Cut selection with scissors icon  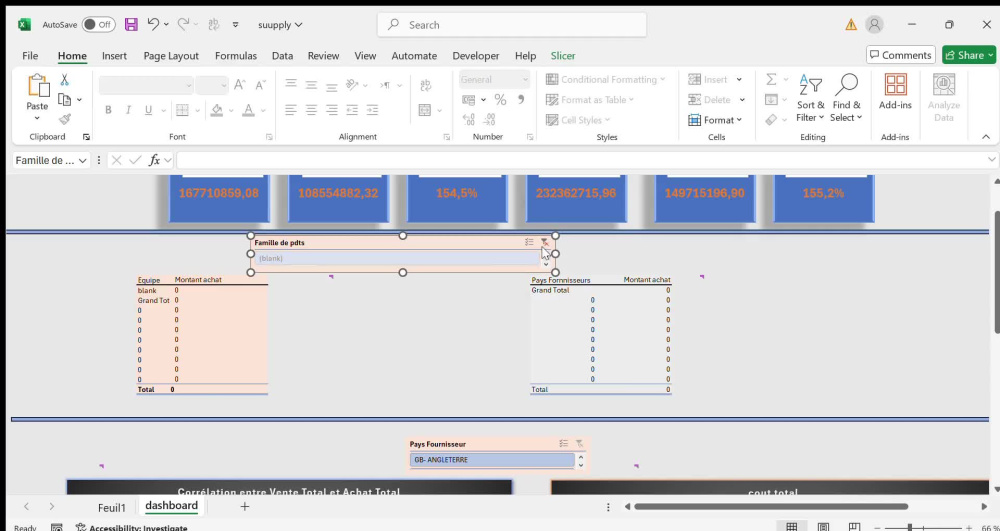64,80
